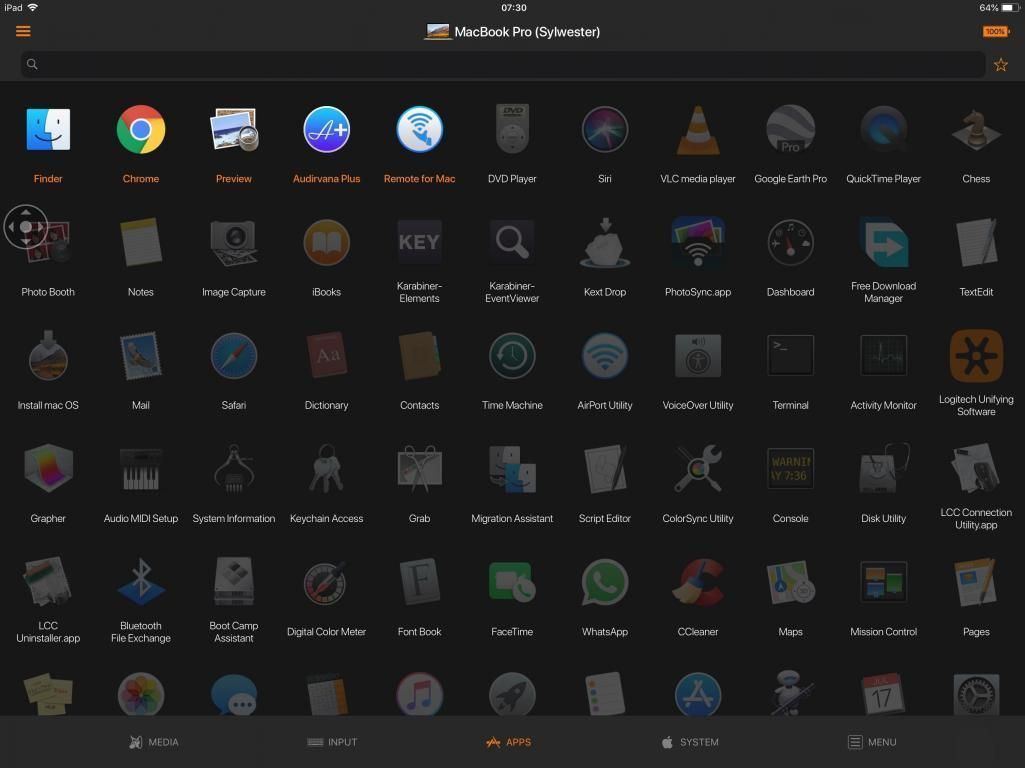Image resolution: width=1025 pixels, height=768 pixels.
Task: Open the Terminal app
Action: point(790,356)
